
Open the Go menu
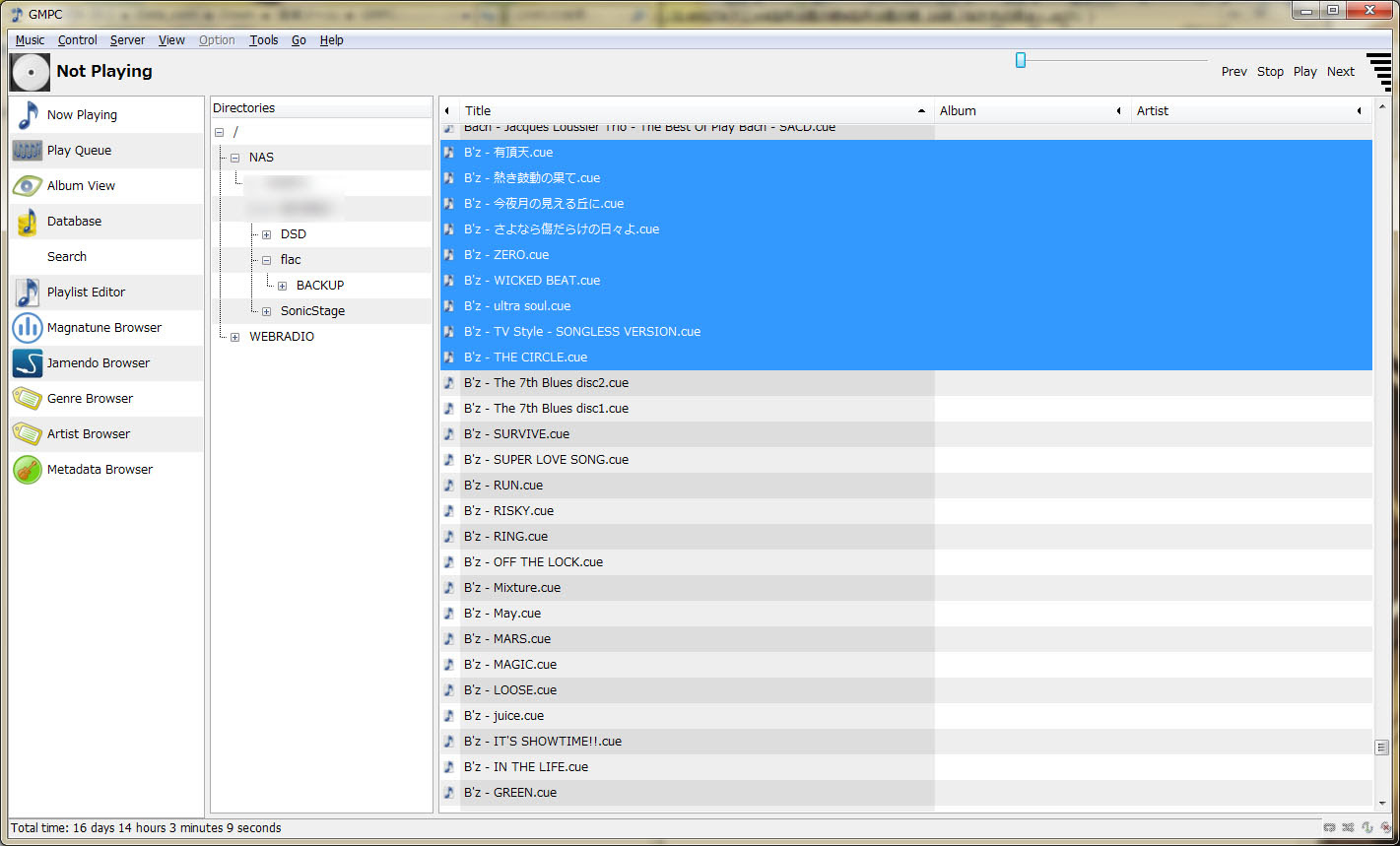(x=299, y=40)
